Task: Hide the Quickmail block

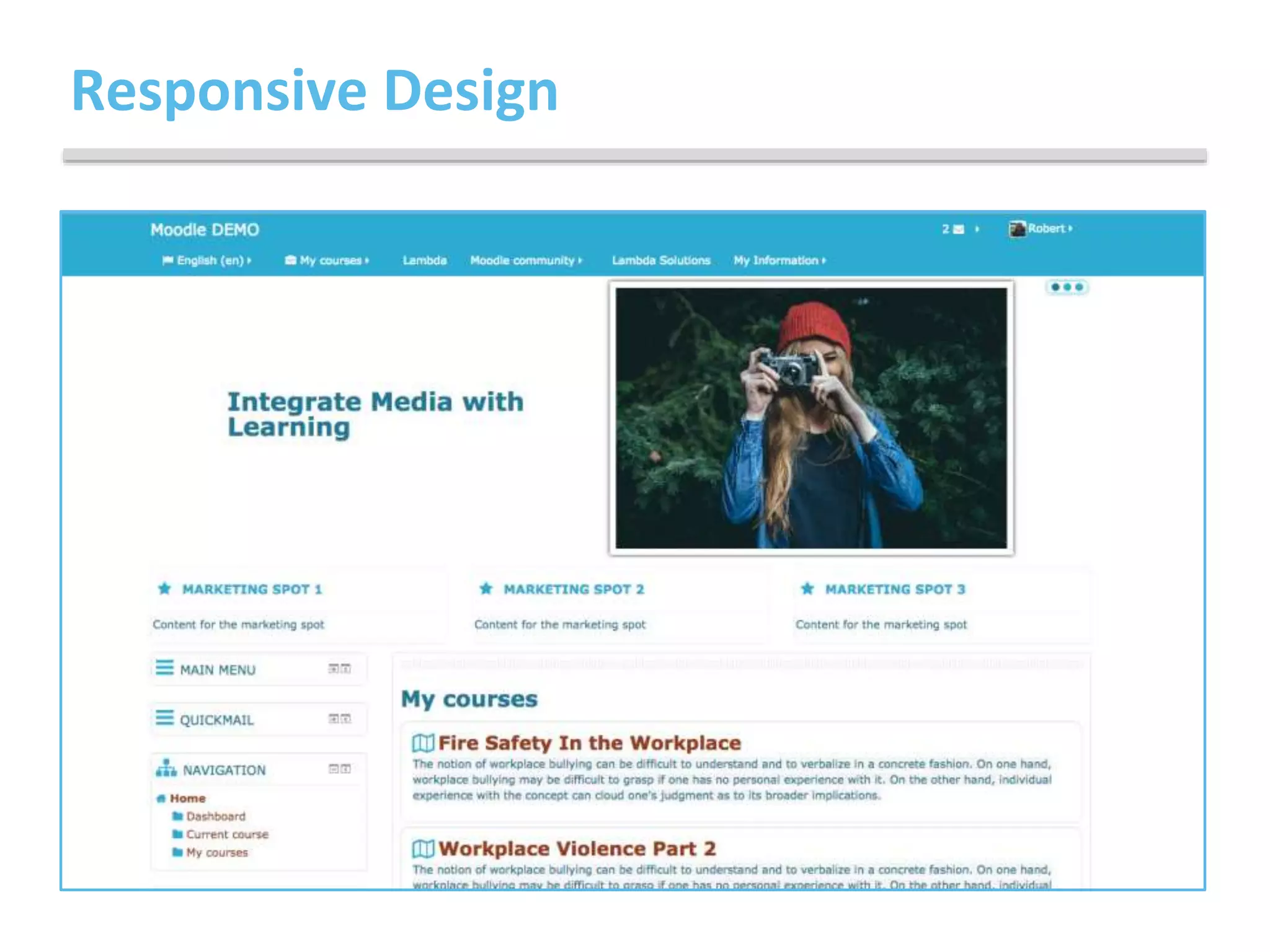Action: point(334,718)
